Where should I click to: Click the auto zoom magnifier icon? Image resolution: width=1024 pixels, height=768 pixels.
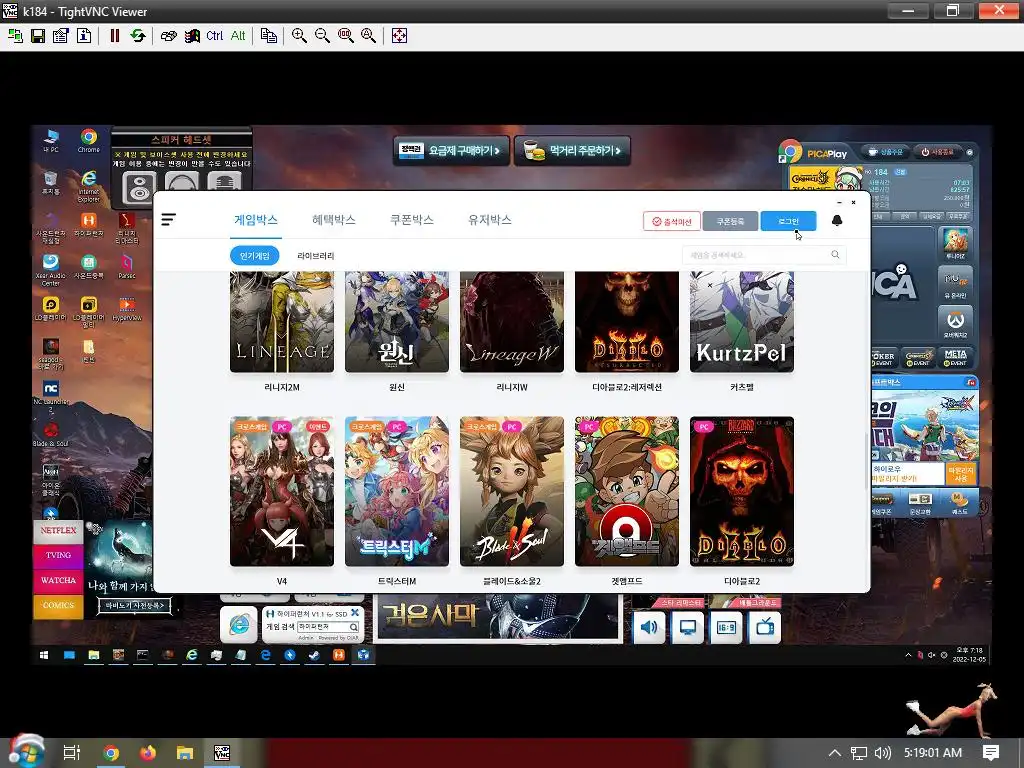click(x=368, y=36)
